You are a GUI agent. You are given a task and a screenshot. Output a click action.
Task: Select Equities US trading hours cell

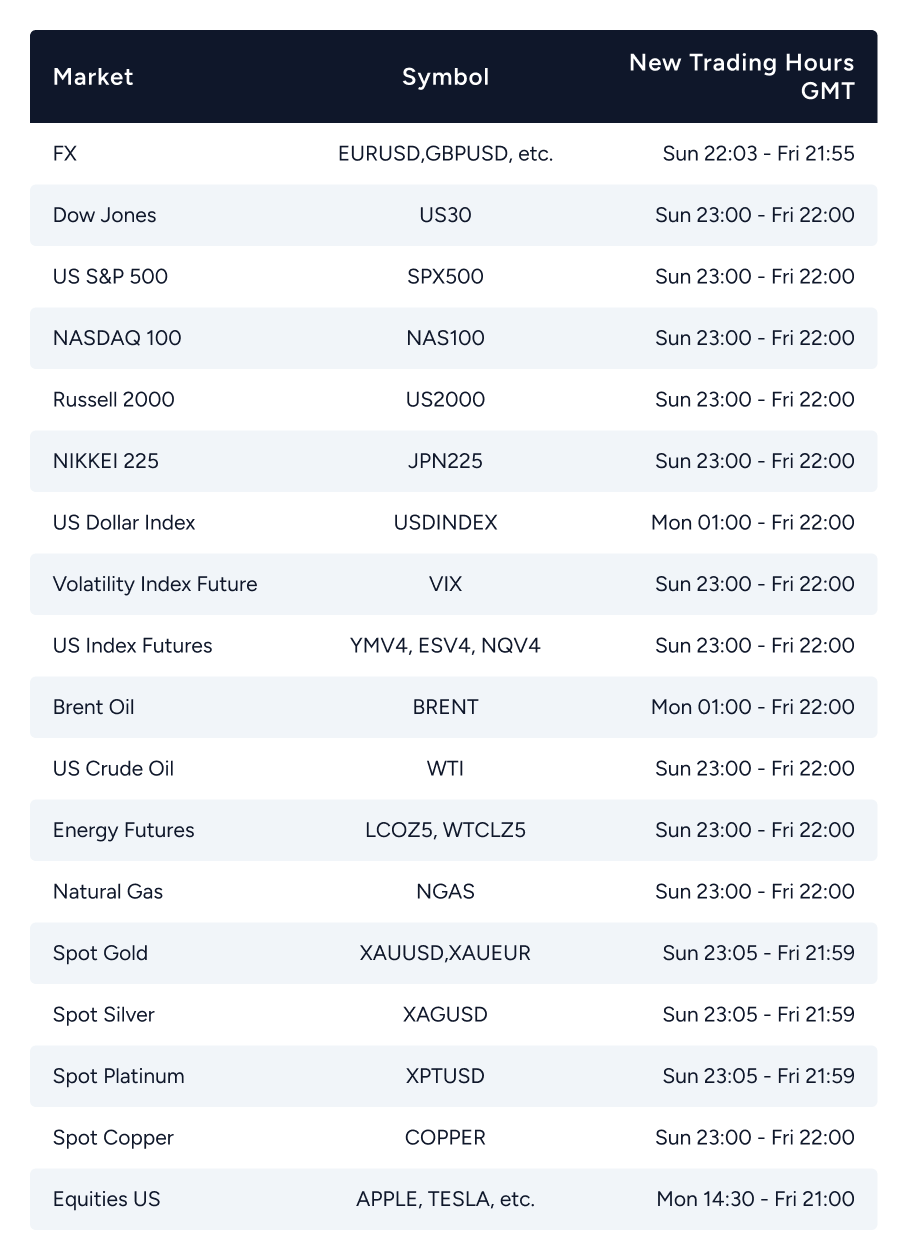(755, 1199)
